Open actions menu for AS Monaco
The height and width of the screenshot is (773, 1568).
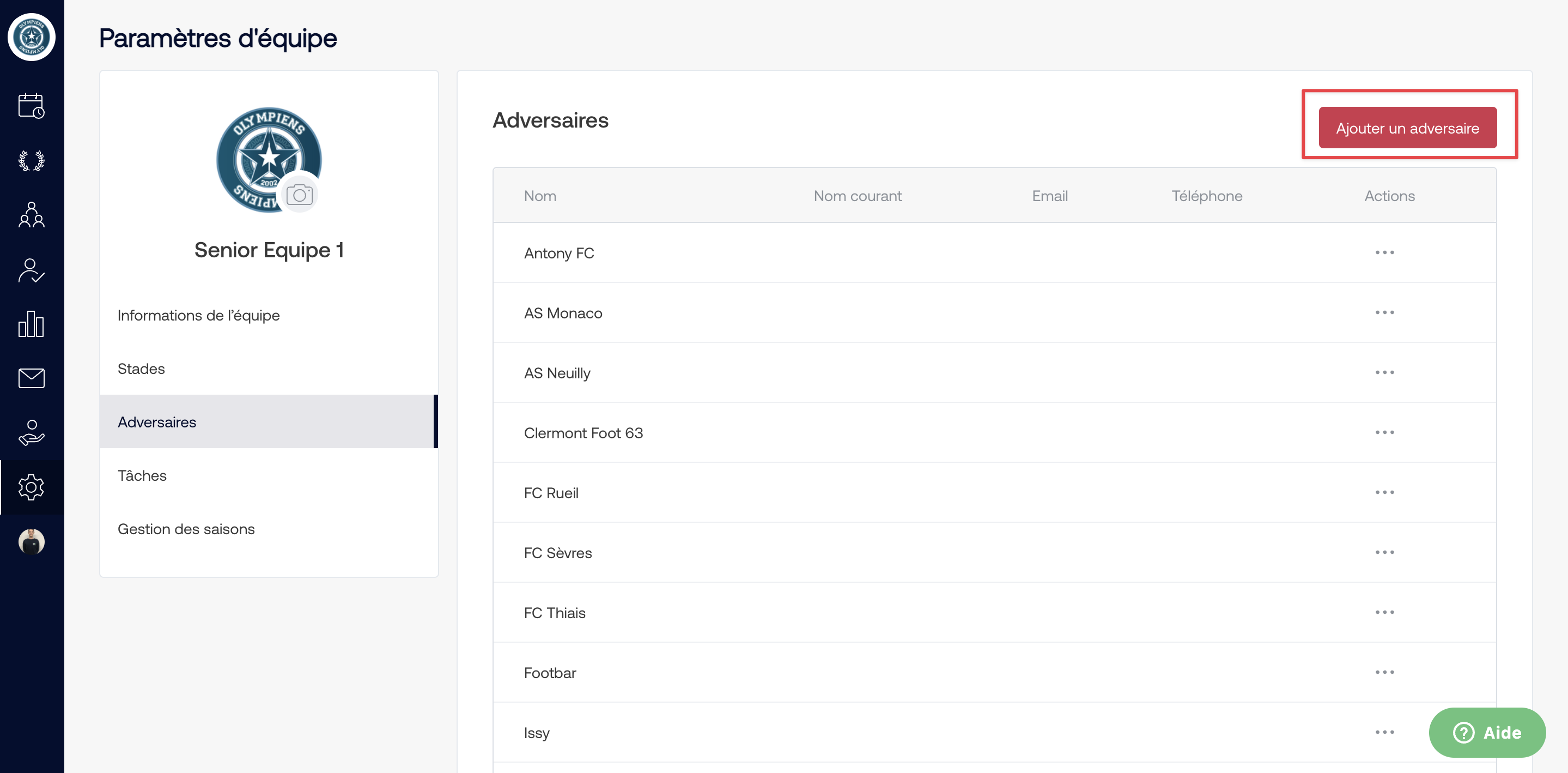coord(1384,312)
